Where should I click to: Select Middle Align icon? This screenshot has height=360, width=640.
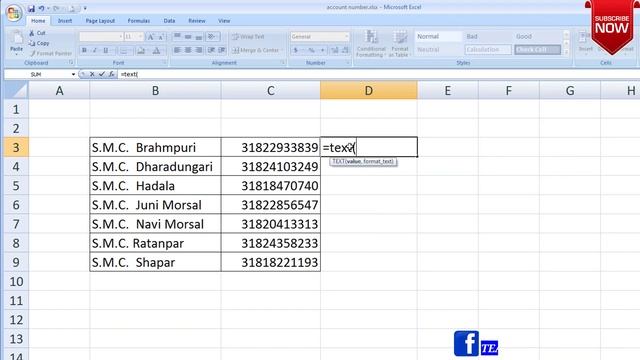[x=188, y=37]
